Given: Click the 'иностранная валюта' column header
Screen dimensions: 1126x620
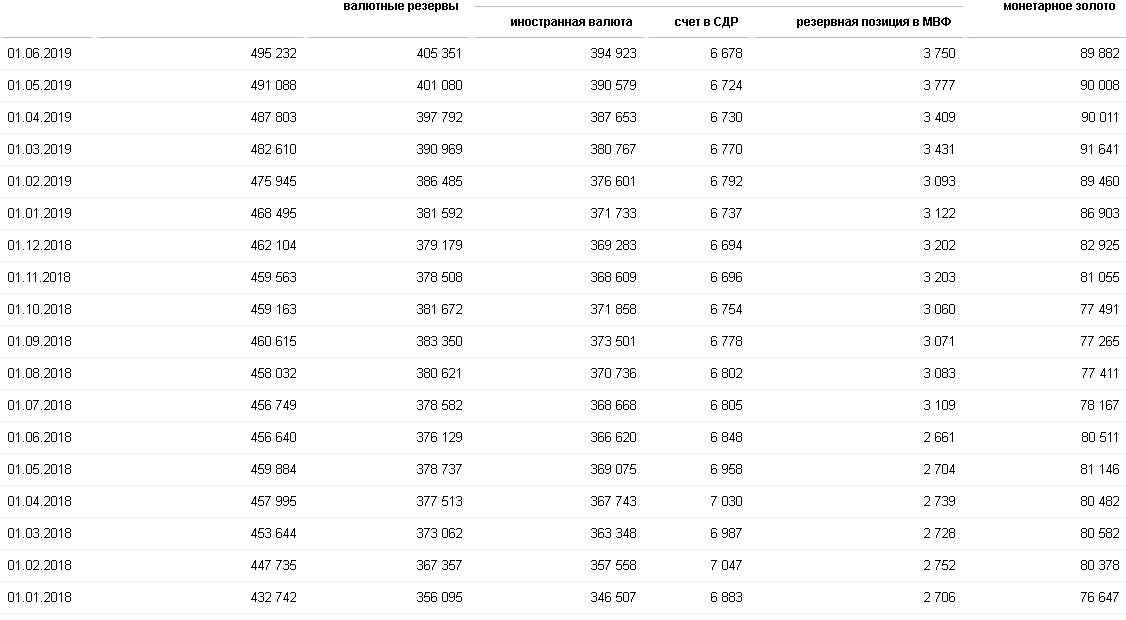Looking at the screenshot, I should [571, 22].
